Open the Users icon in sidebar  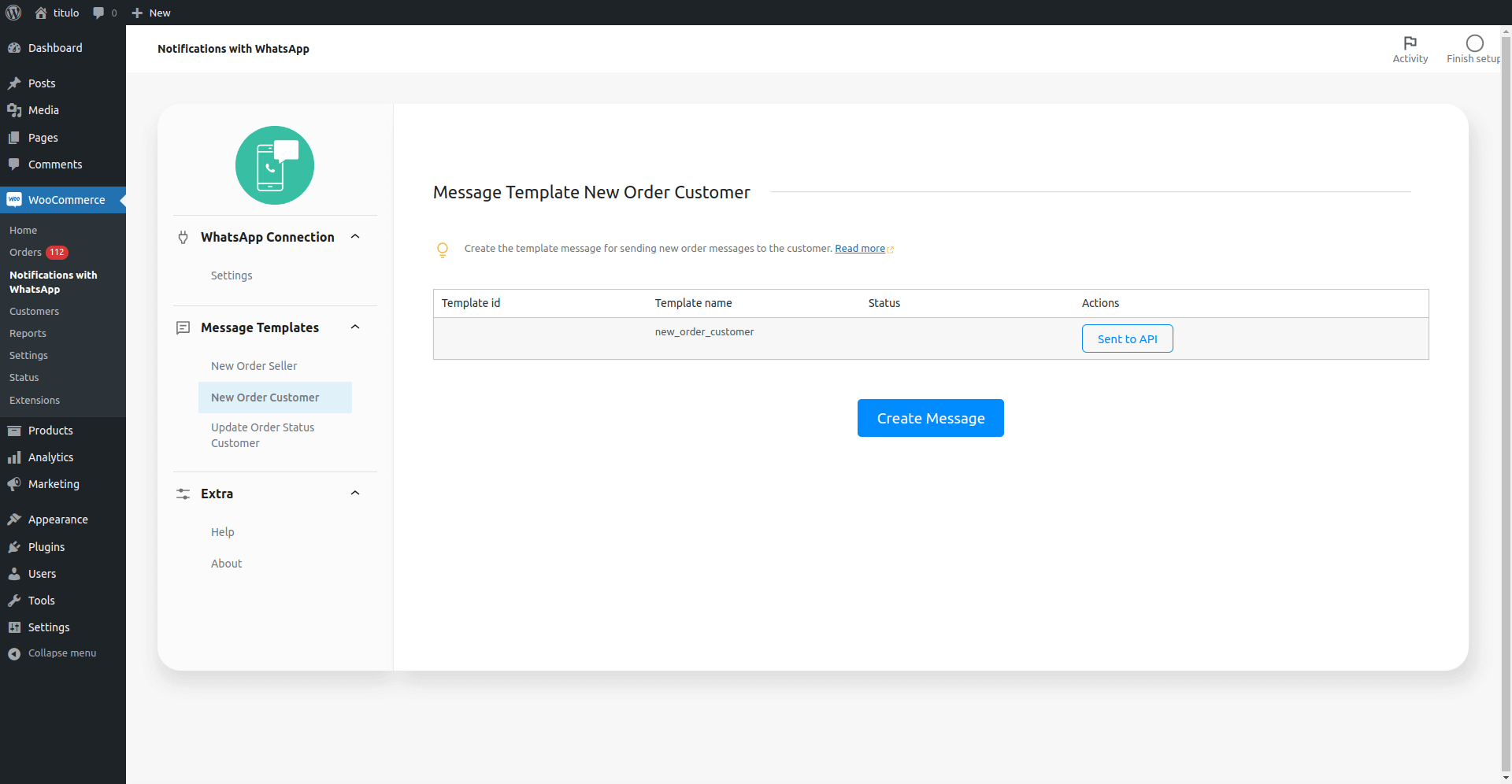click(x=14, y=574)
